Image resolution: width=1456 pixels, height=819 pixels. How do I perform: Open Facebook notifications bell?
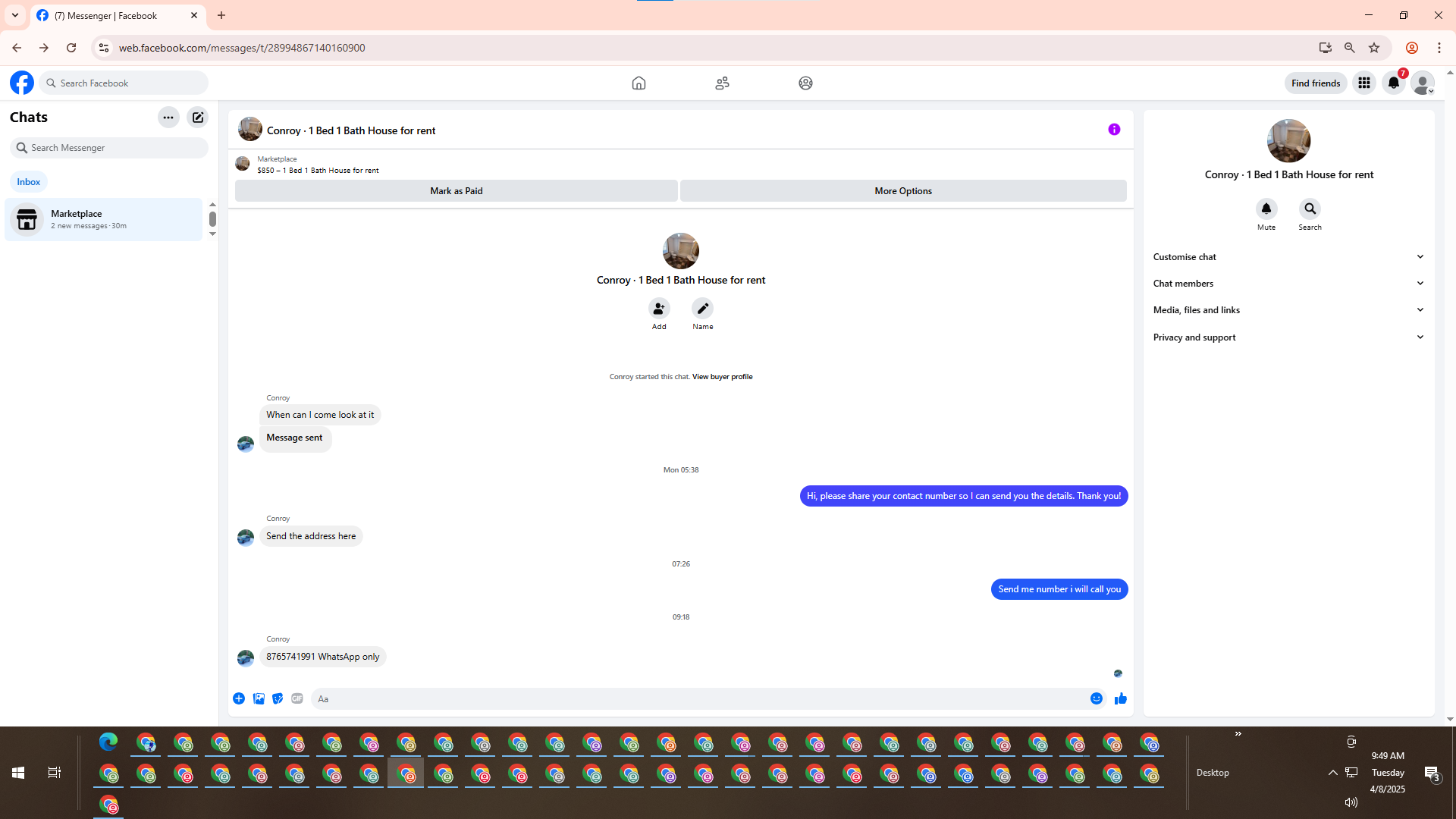click(1393, 83)
